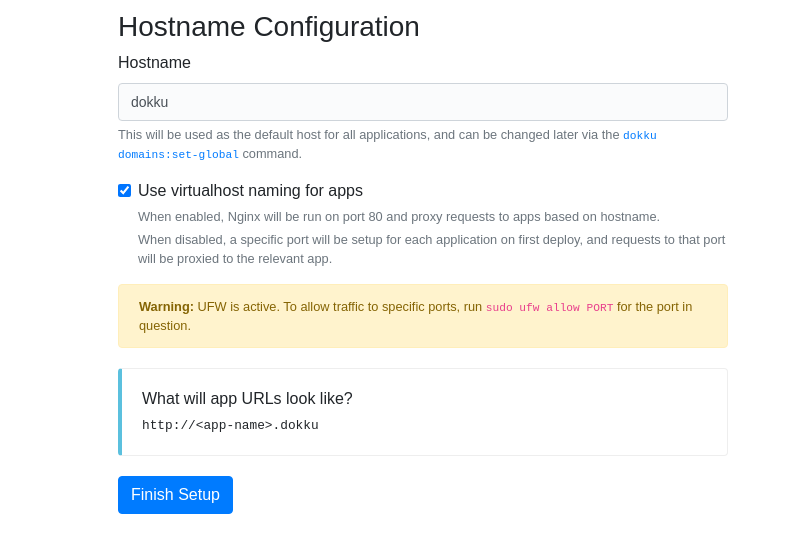The image size is (792, 557).
Task: Click the blue "dokku" code text in help line
Action: (x=639, y=135)
